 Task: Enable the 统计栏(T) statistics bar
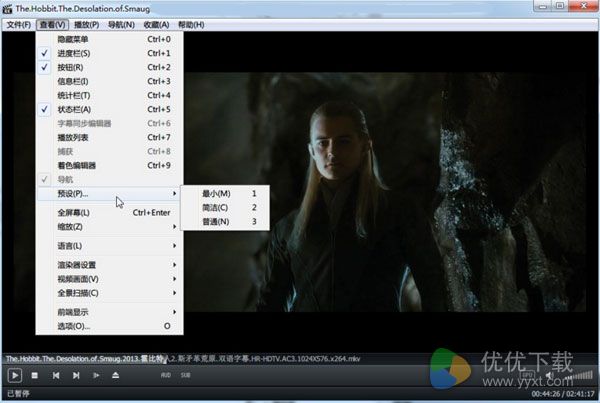[x=109, y=95]
